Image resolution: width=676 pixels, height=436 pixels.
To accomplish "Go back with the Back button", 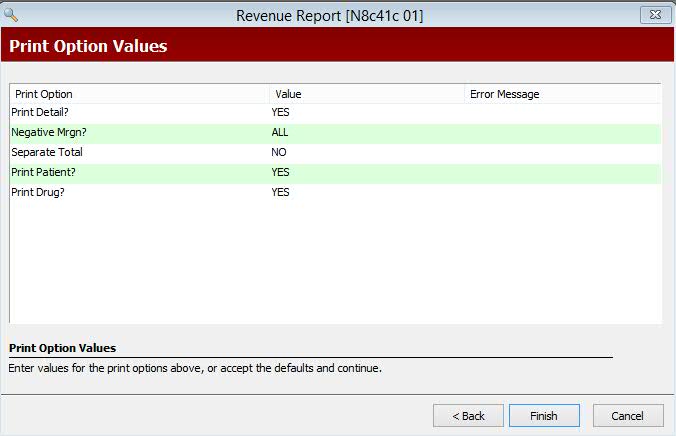I will point(468,416).
